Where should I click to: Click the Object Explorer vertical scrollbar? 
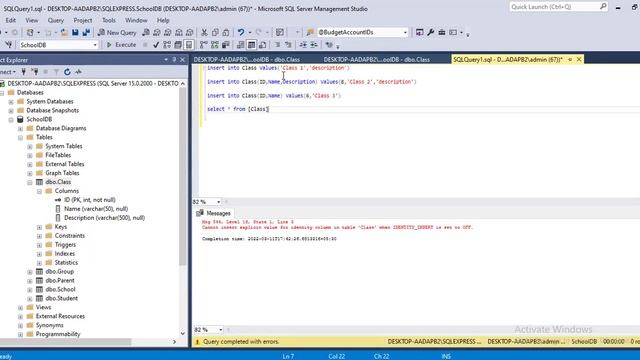coord(182,176)
